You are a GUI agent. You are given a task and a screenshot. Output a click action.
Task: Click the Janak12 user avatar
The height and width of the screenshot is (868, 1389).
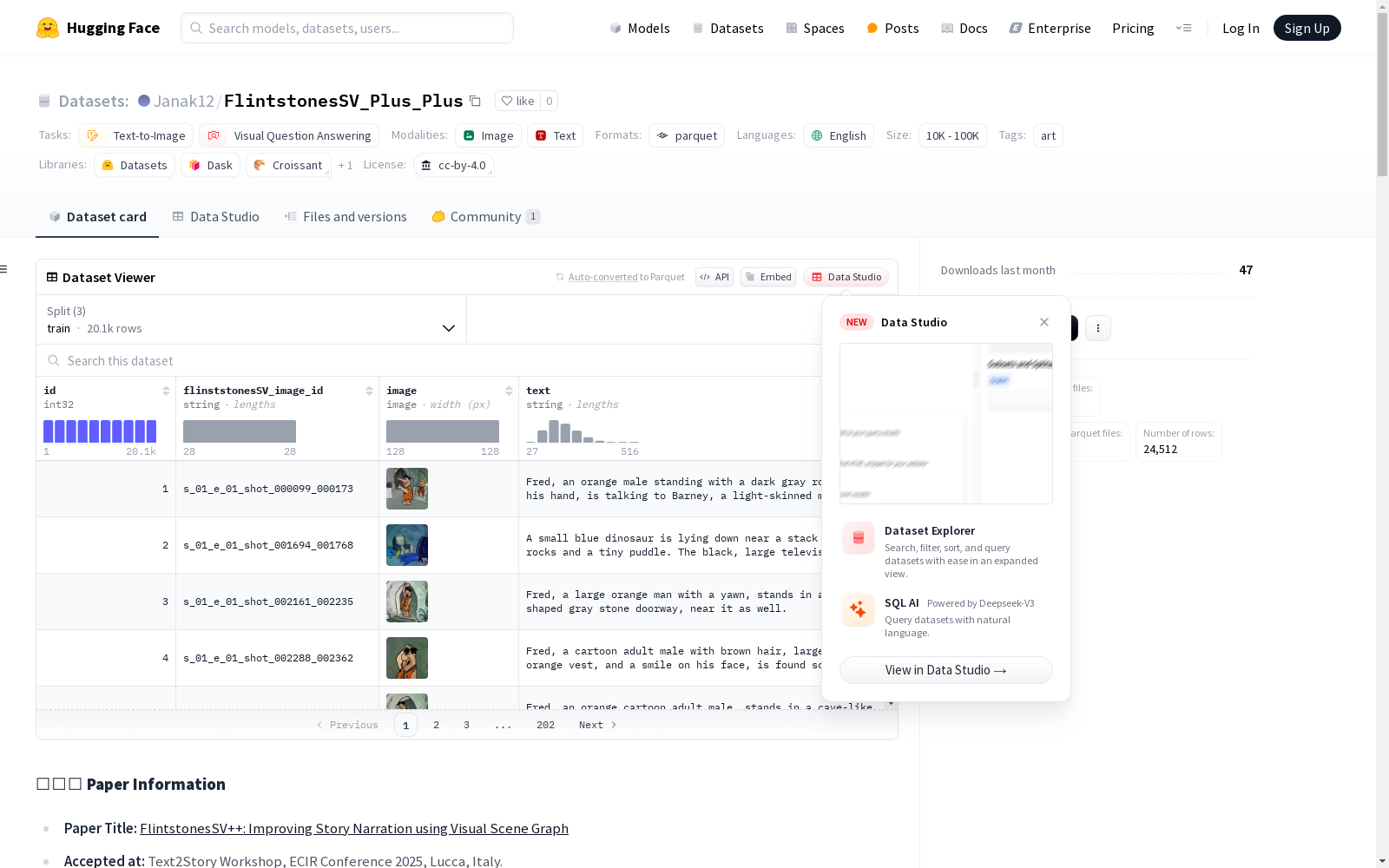click(x=144, y=101)
